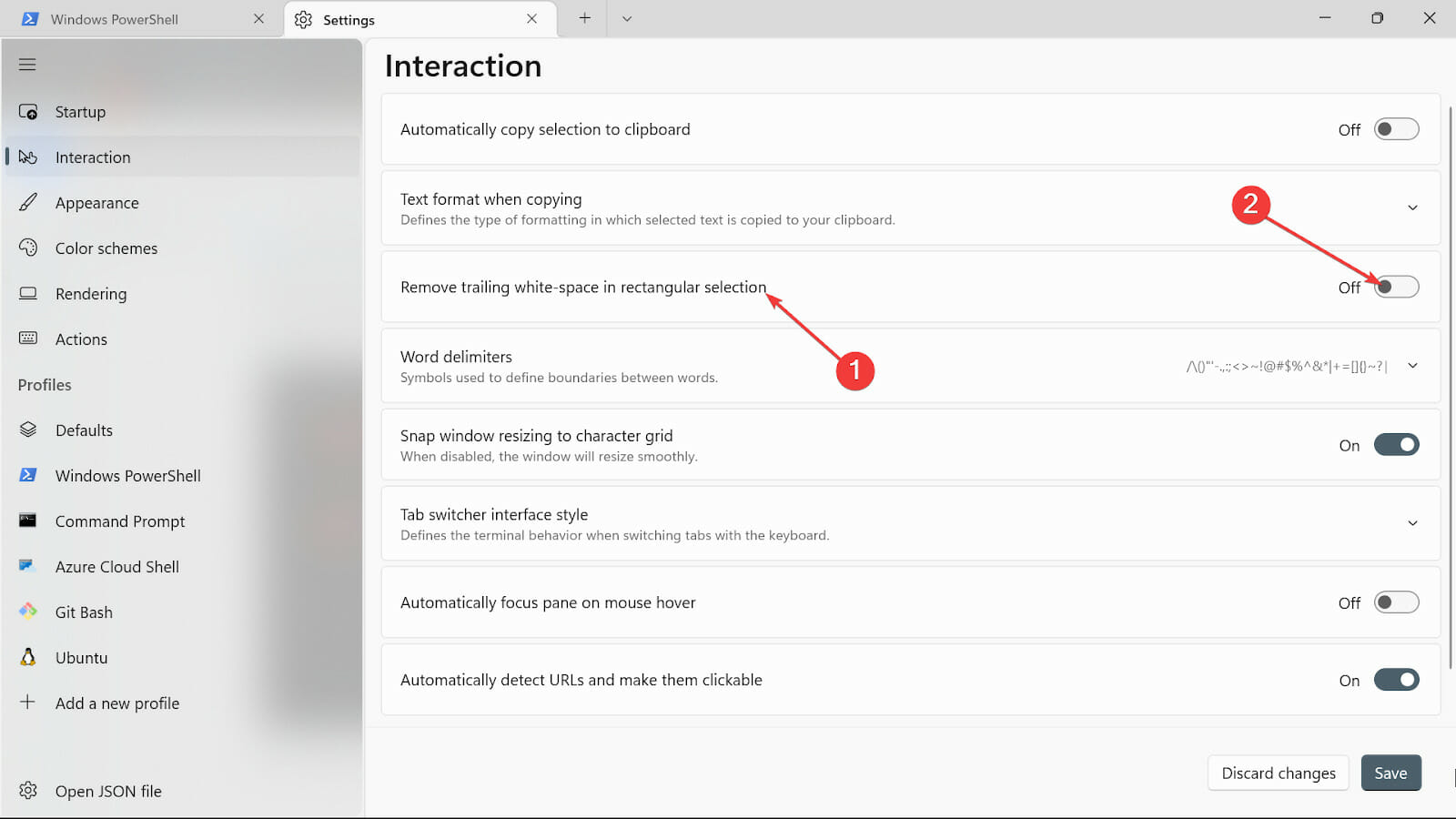1456x819 pixels.
Task: Expand Text format when copying chevron
Action: [x=1412, y=207]
